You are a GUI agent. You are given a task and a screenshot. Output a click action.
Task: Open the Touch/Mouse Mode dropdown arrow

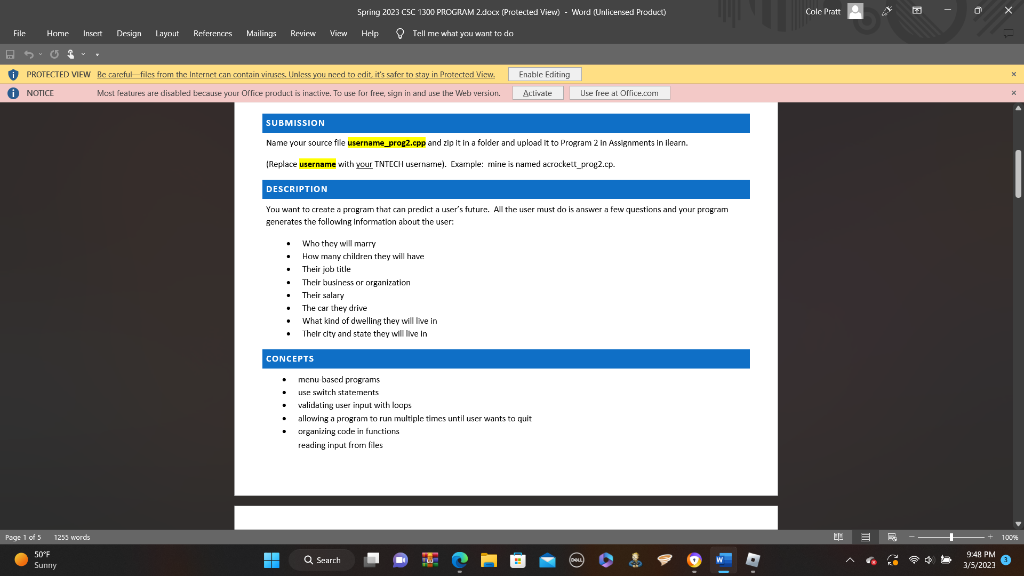tap(83, 54)
